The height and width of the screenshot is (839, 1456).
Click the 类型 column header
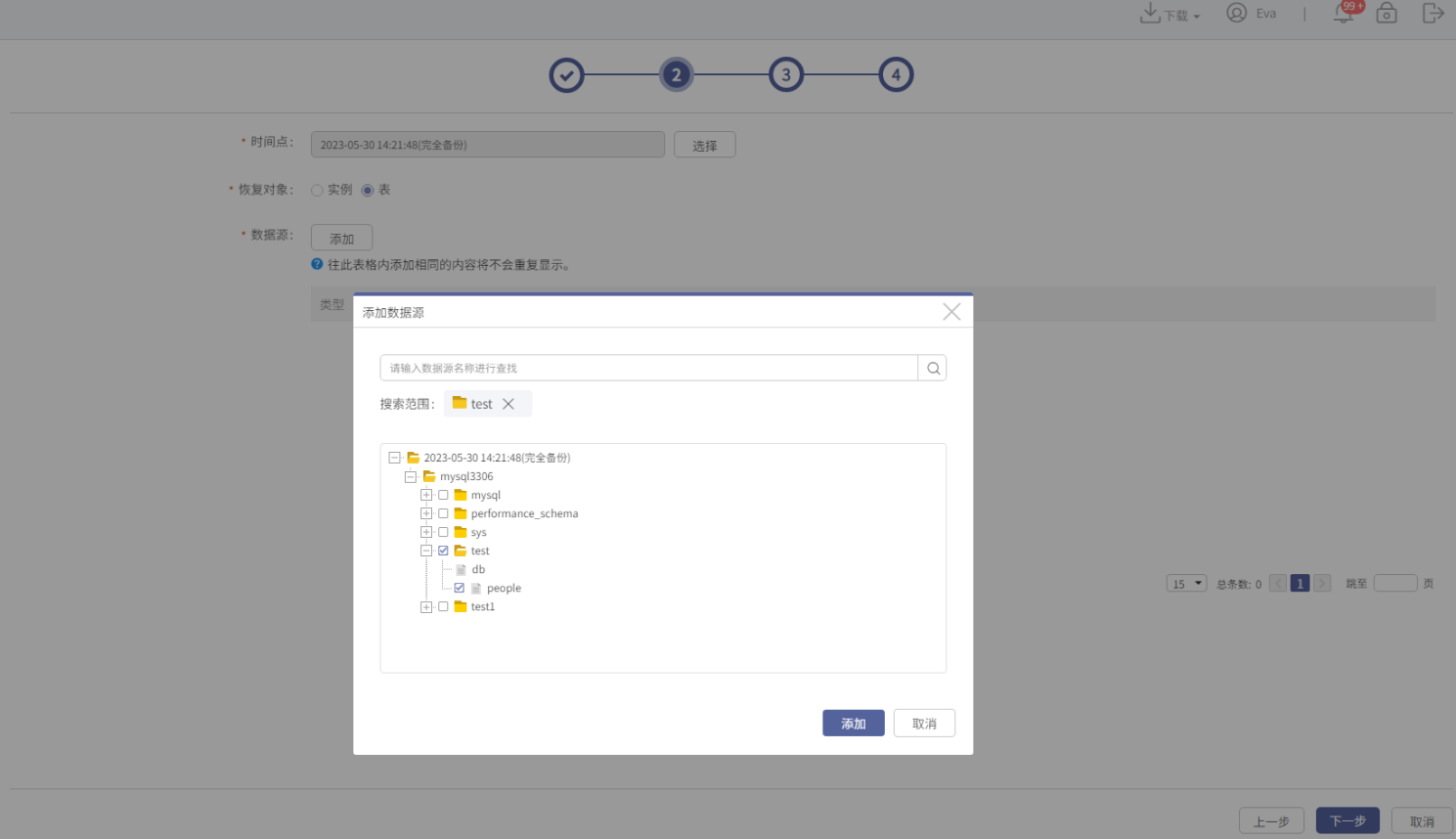332,304
